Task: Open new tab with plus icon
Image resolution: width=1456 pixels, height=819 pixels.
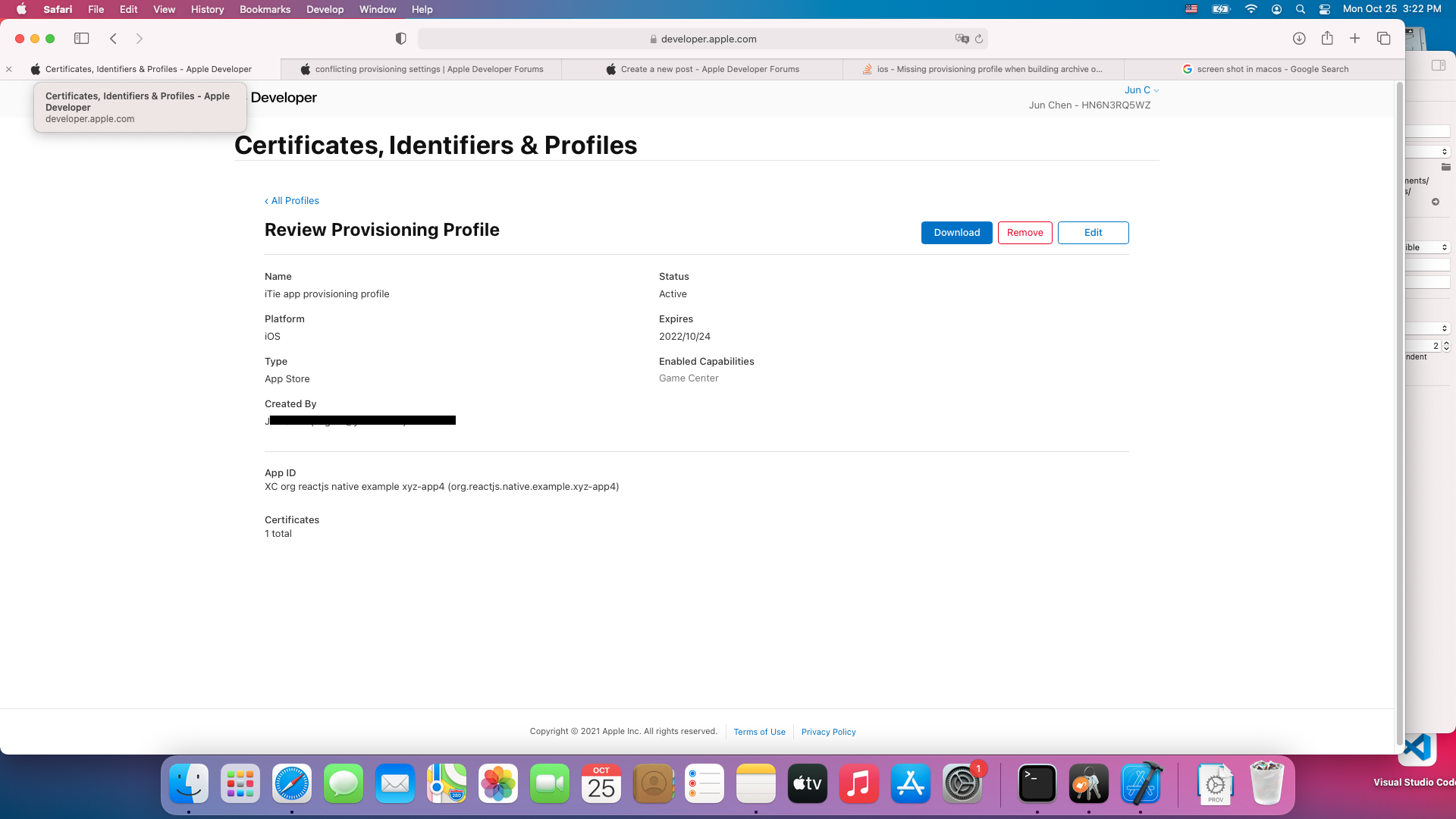Action: click(x=1354, y=39)
